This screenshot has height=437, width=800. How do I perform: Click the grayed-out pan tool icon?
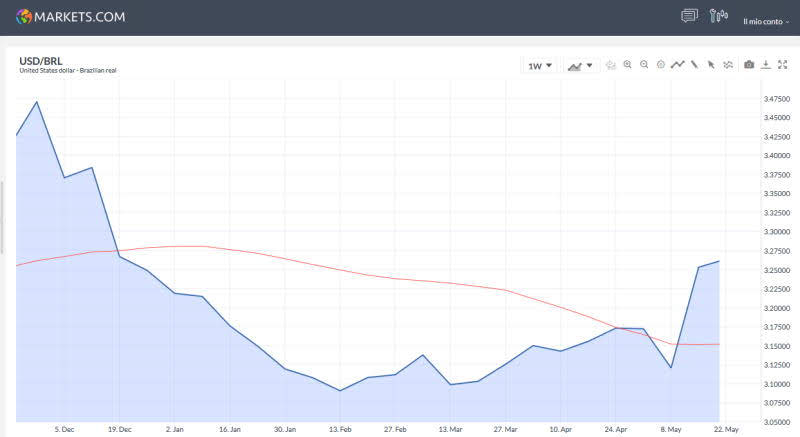(610, 65)
